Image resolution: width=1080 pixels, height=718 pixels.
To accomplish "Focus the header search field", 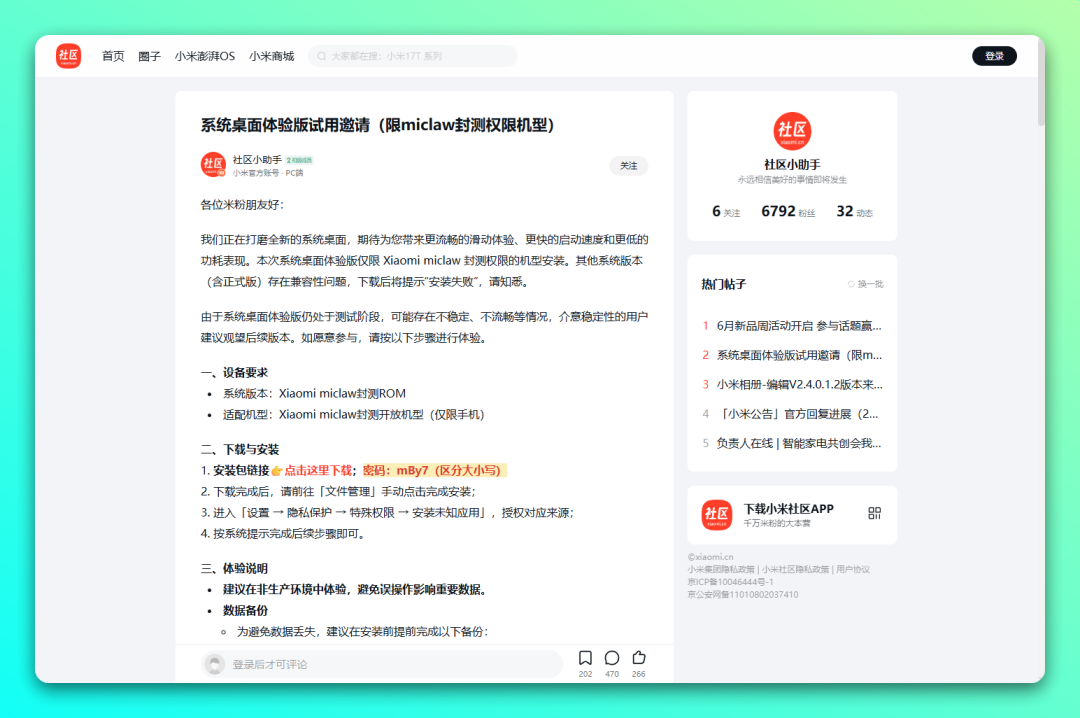I will tap(413, 57).
